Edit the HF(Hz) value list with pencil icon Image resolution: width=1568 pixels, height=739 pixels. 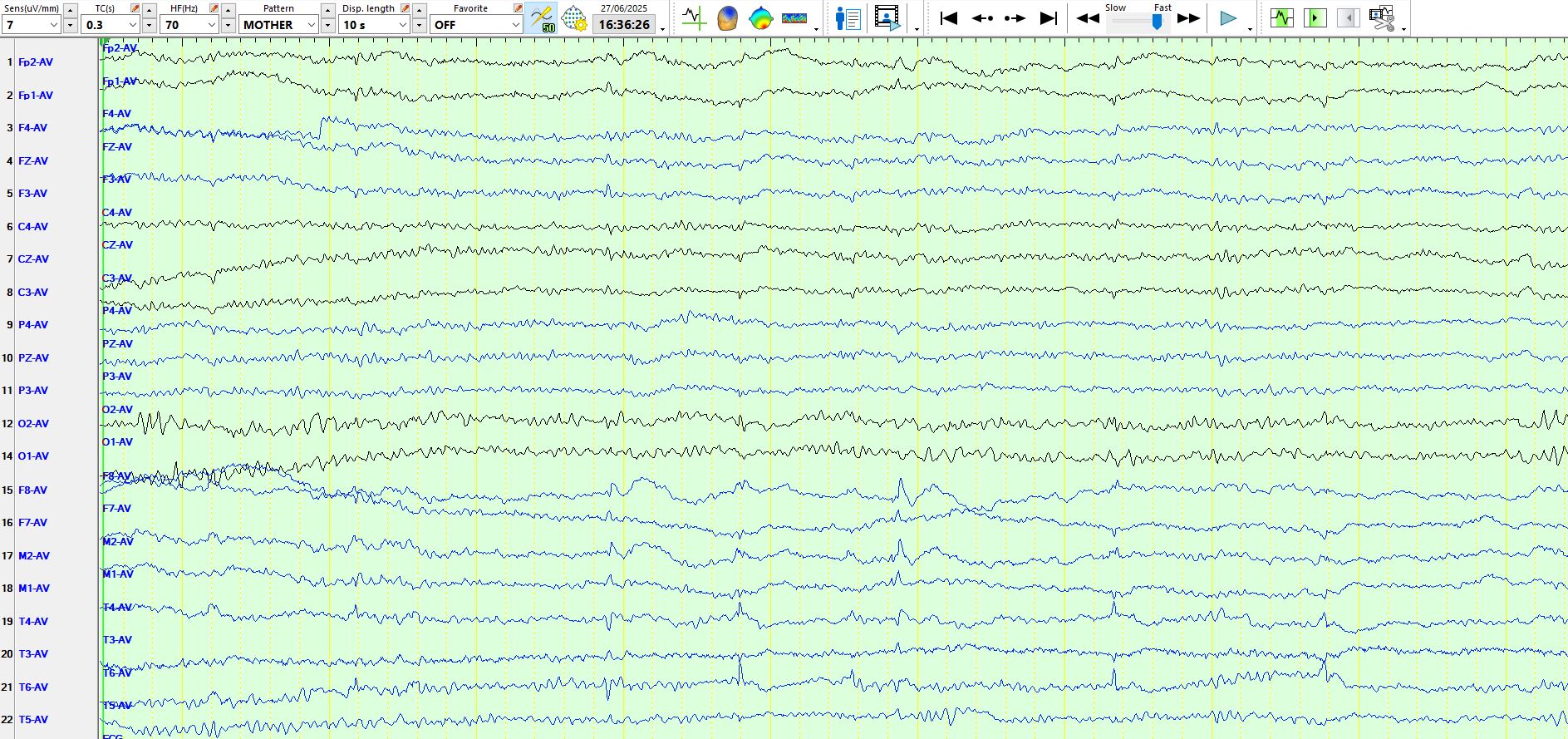click(214, 8)
